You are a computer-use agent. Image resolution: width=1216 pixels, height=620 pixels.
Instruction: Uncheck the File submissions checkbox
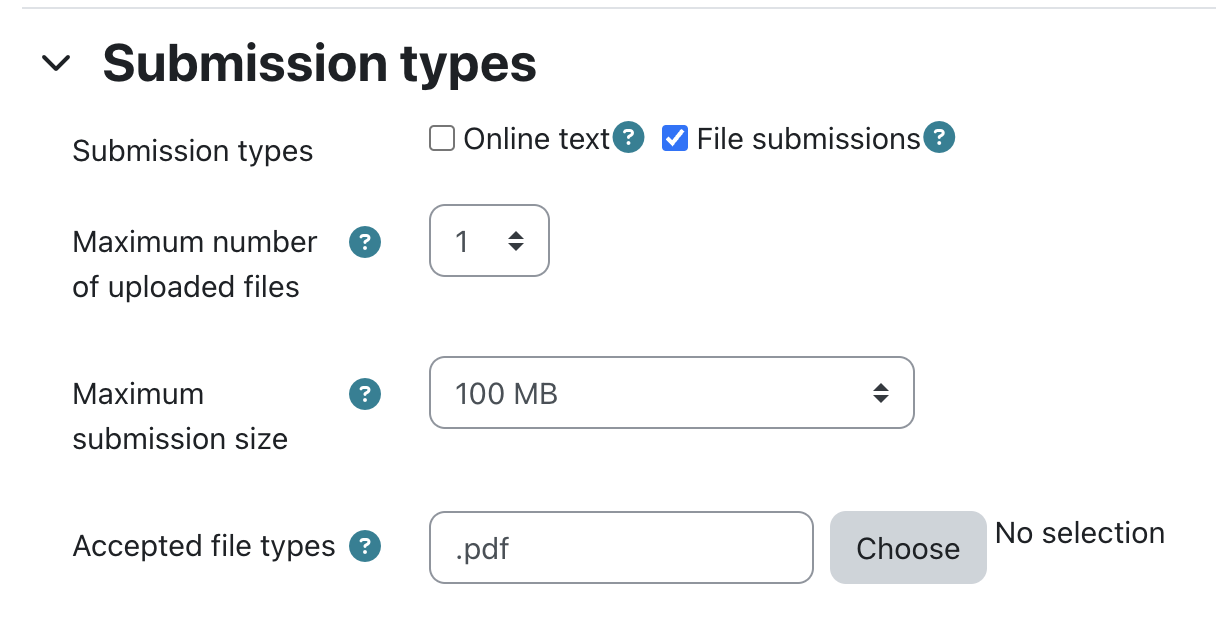[x=675, y=138]
